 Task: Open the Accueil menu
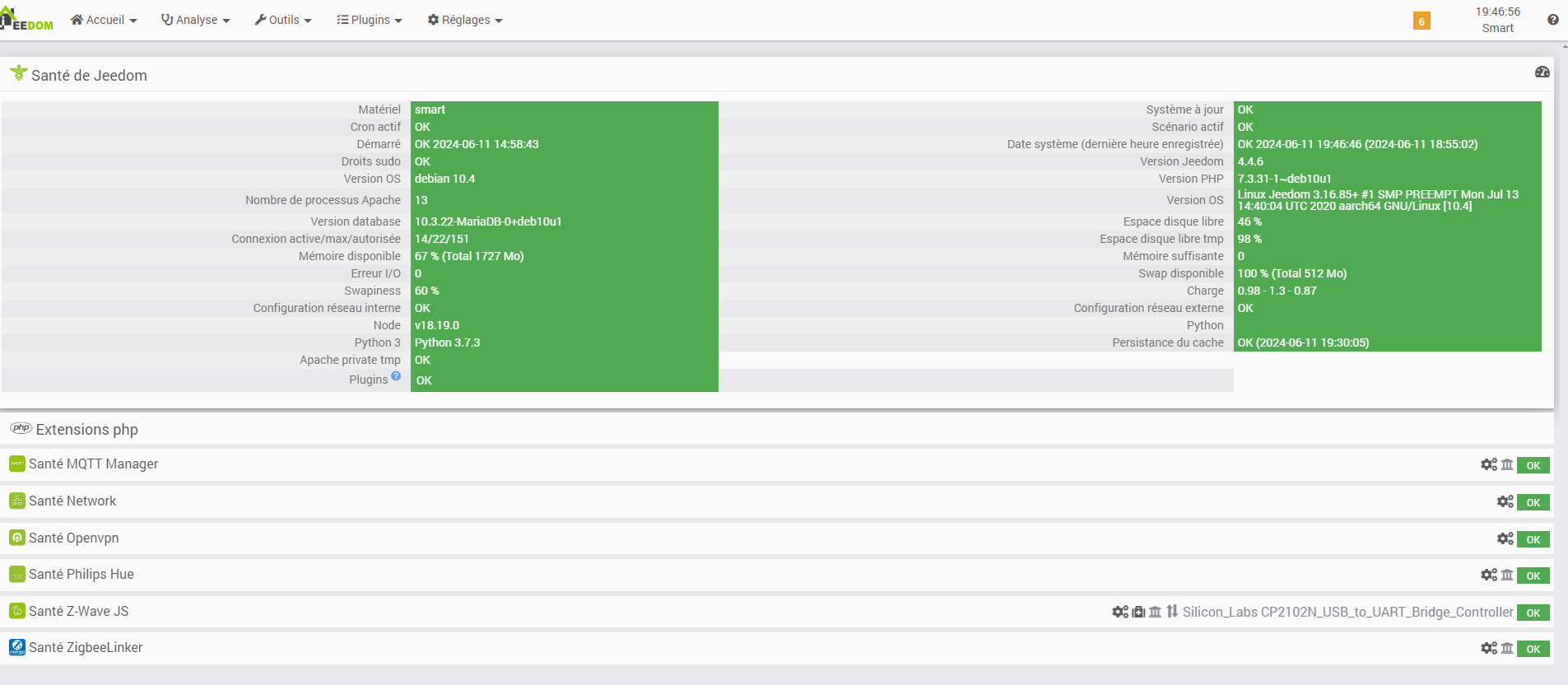[x=104, y=20]
